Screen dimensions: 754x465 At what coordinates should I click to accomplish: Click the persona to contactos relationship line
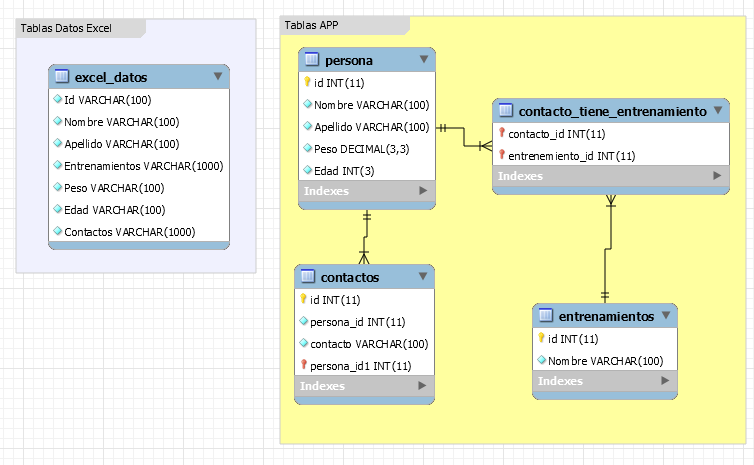coord(365,237)
